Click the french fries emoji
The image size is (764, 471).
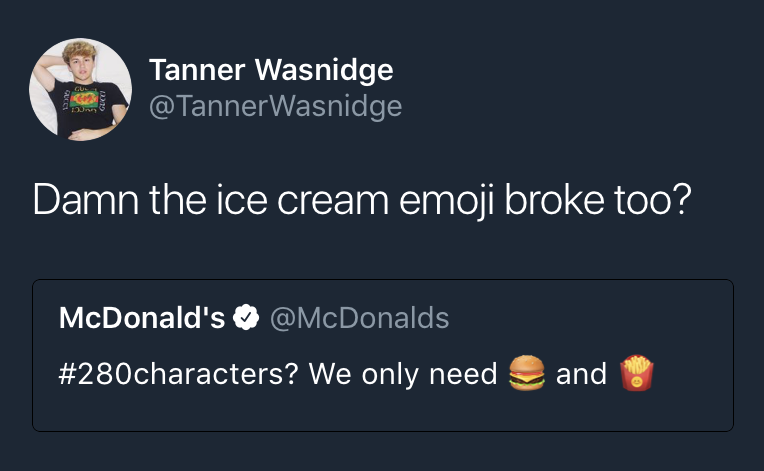click(636, 375)
